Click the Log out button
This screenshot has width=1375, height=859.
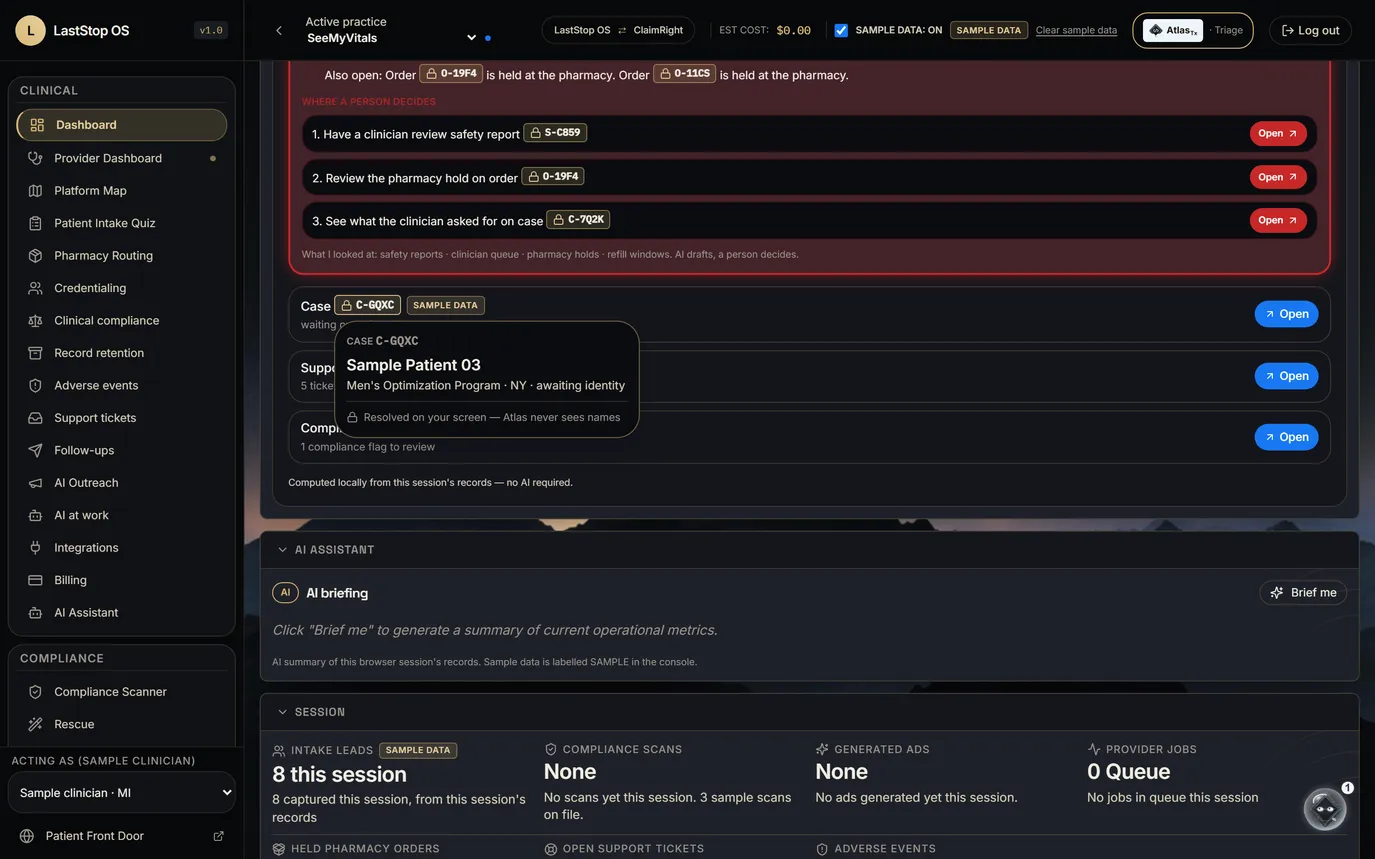pyautogui.click(x=1310, y=30)
